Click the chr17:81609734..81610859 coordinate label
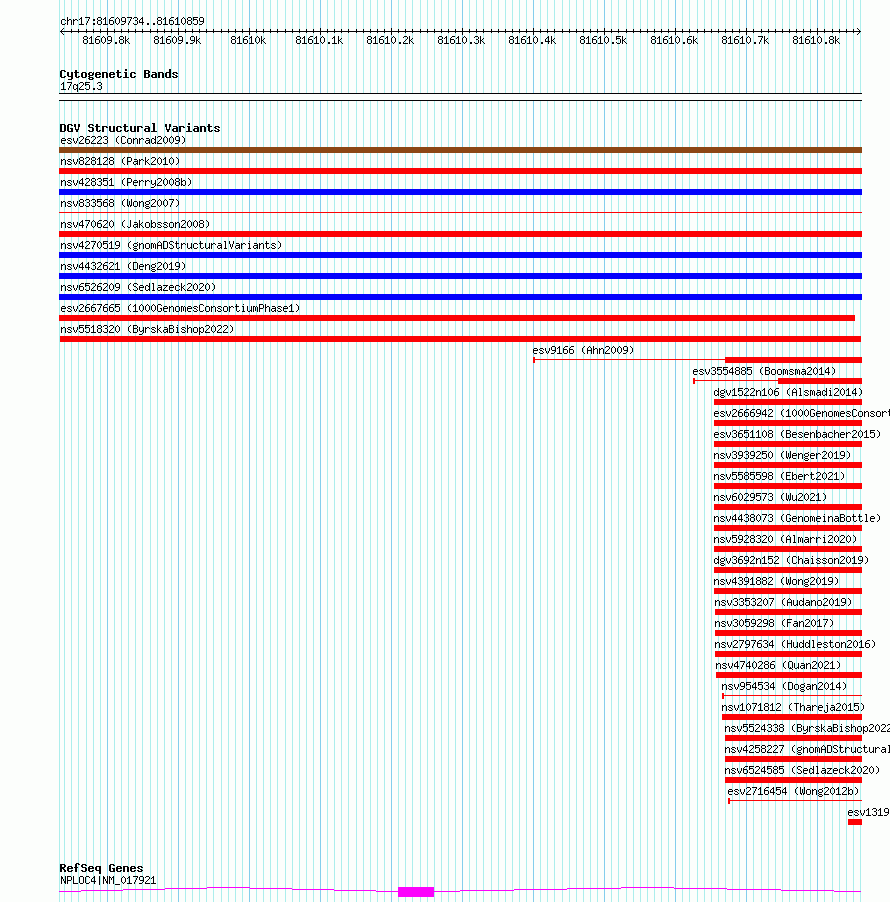The image size is (890, 902). [x=132, y=21]
